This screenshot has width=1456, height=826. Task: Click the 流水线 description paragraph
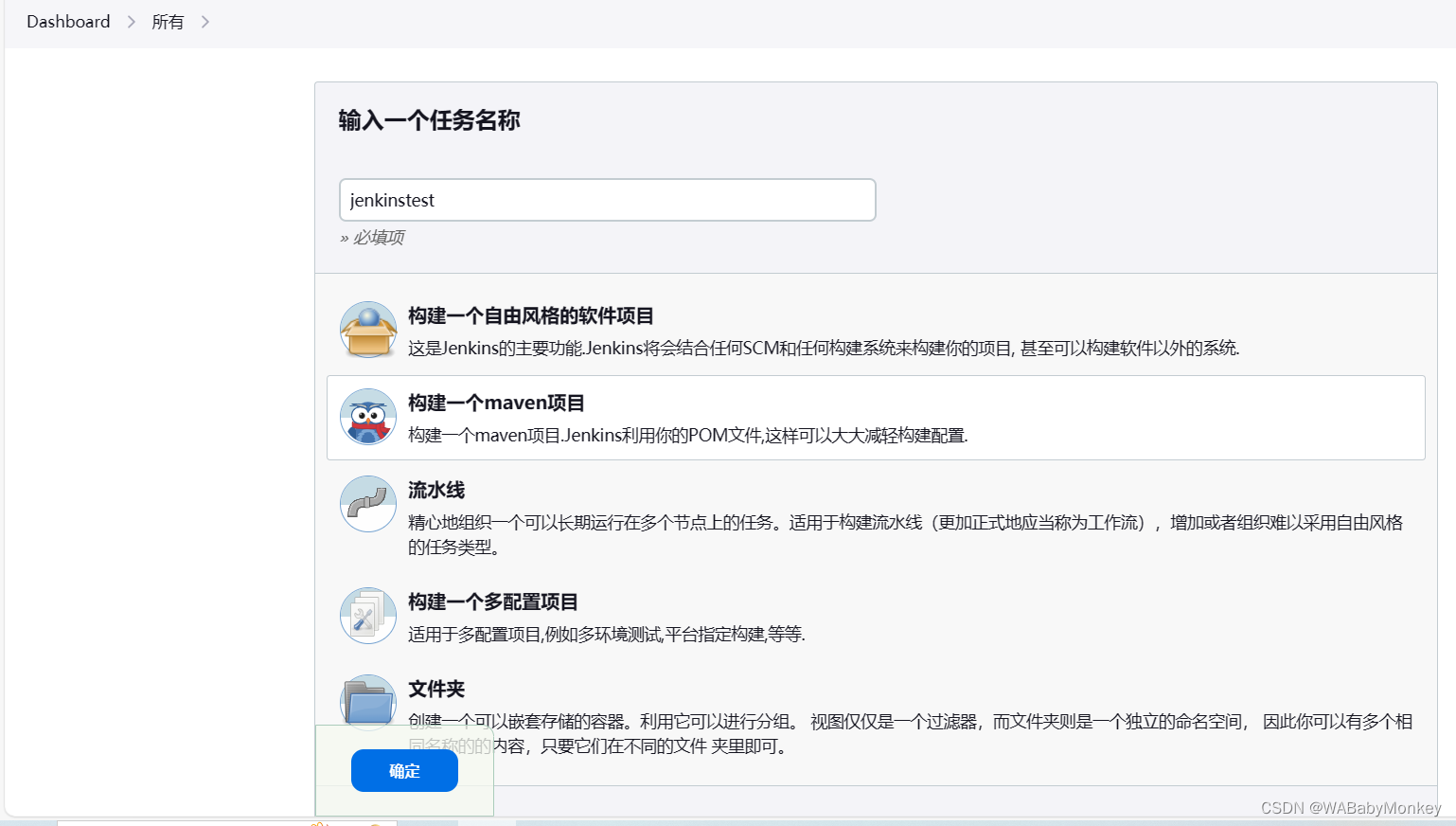[x=905, y=534]
